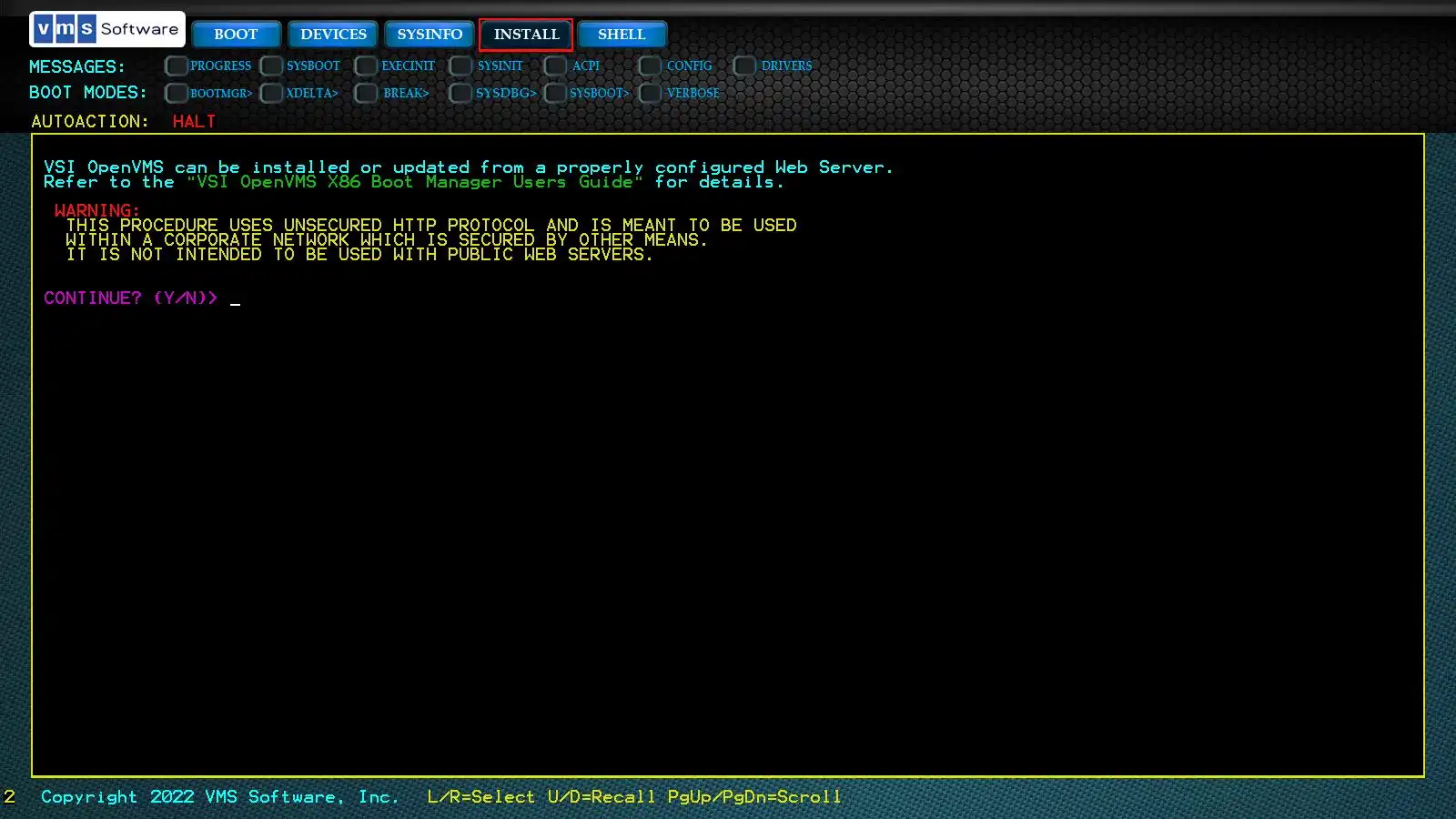Screen dimensions: 1456x819
Task: Click the L/R=Select key hint
Action: pos(481,796)
